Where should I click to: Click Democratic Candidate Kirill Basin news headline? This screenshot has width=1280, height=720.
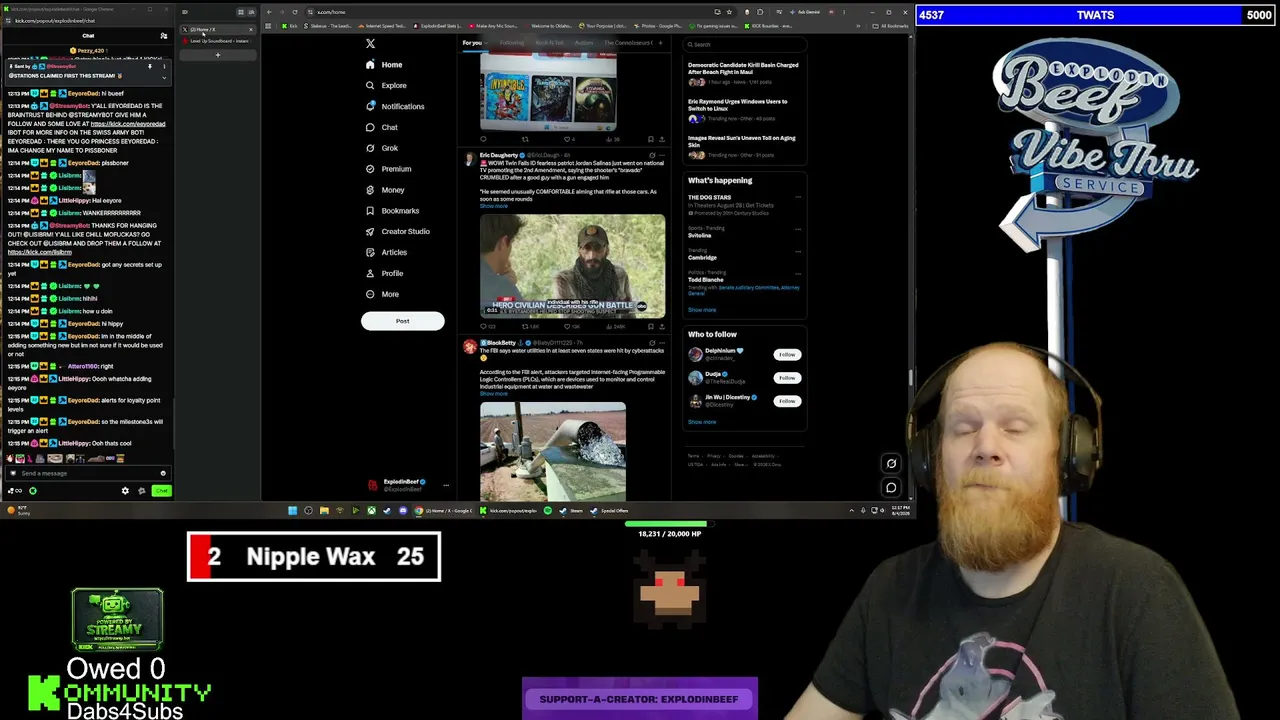point(743,68)
